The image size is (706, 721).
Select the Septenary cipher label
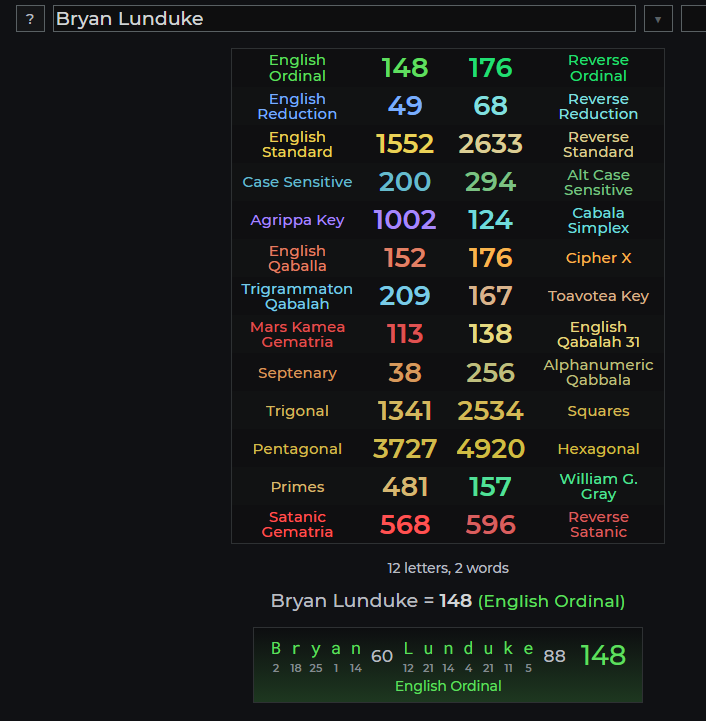(x=297, y=373)
